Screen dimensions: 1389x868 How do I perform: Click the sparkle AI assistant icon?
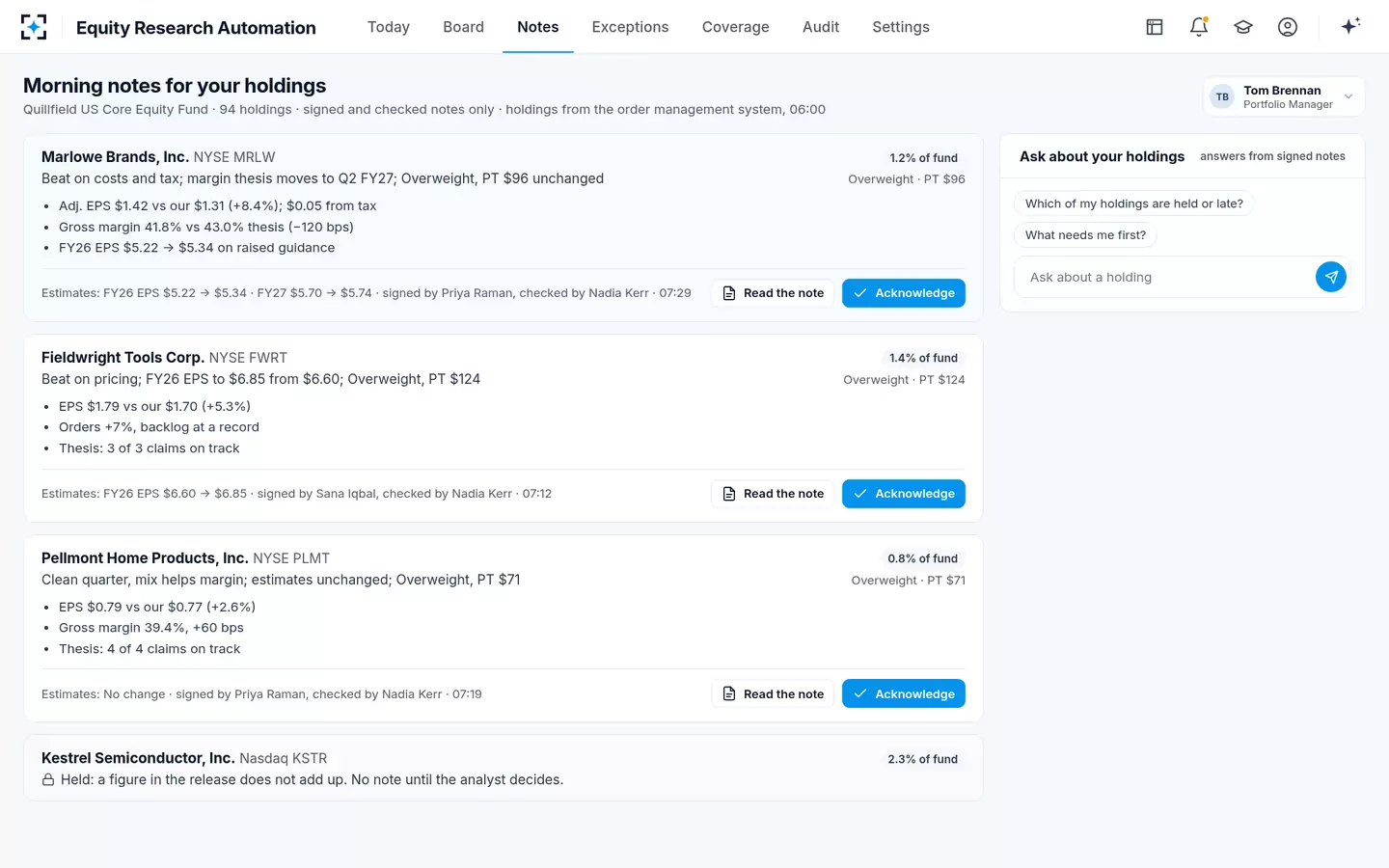click(x=1350, y=26)
